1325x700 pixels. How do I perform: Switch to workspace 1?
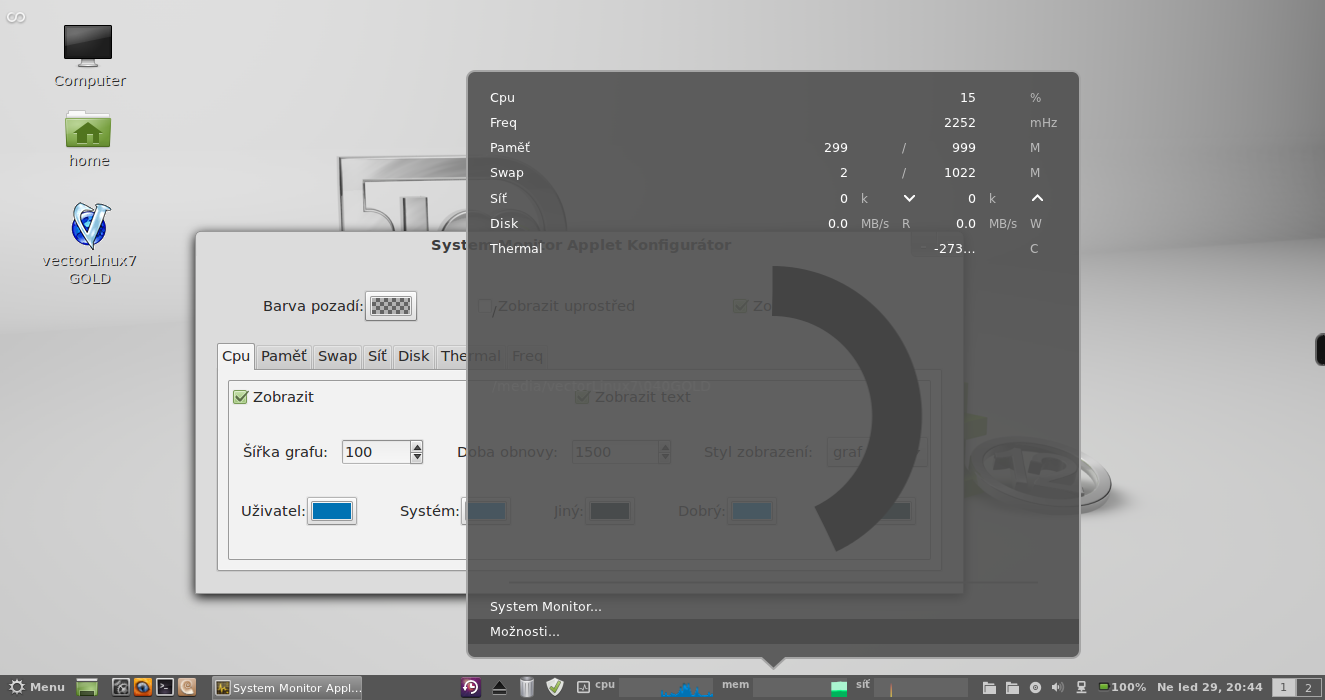(1283, 687)
